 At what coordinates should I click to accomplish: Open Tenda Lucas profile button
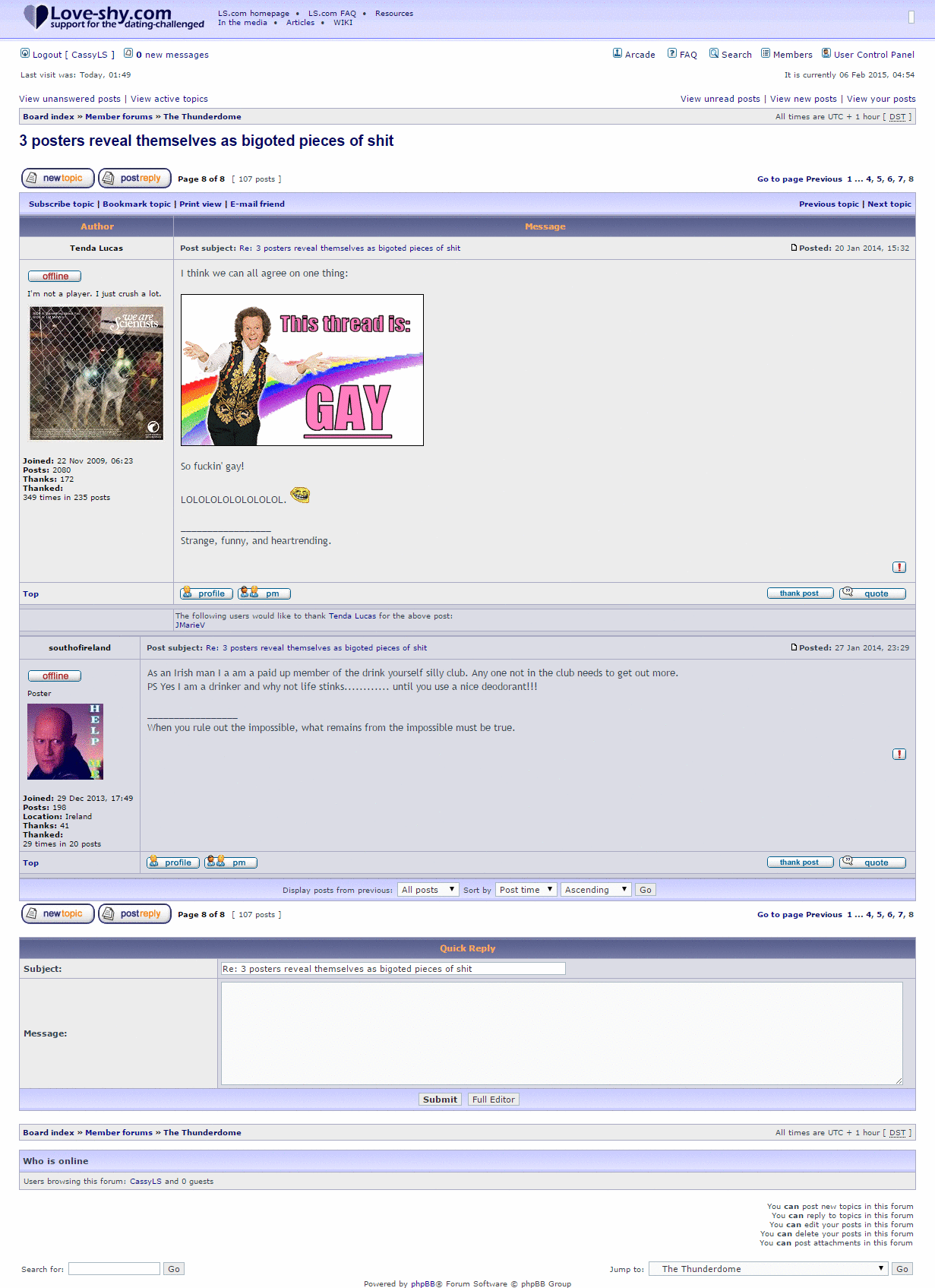[206, 593]
